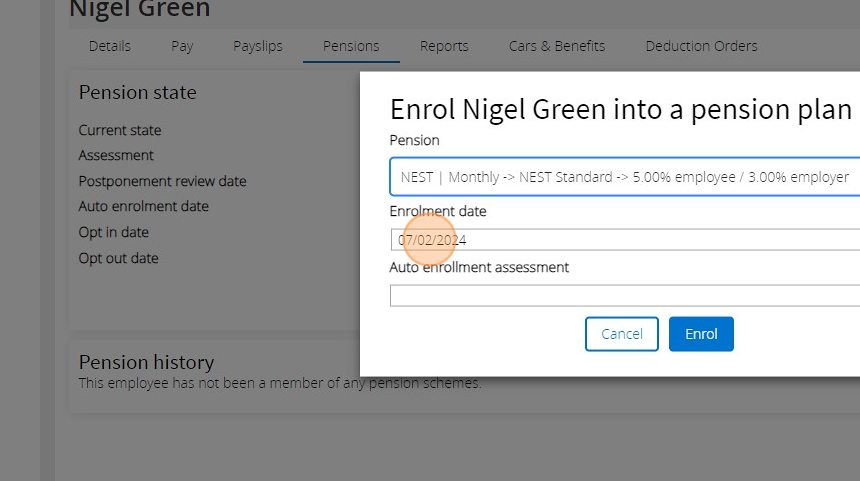Click the 'Opt out date' label
This screenshot has height=481, width=860.
point(119,258)
